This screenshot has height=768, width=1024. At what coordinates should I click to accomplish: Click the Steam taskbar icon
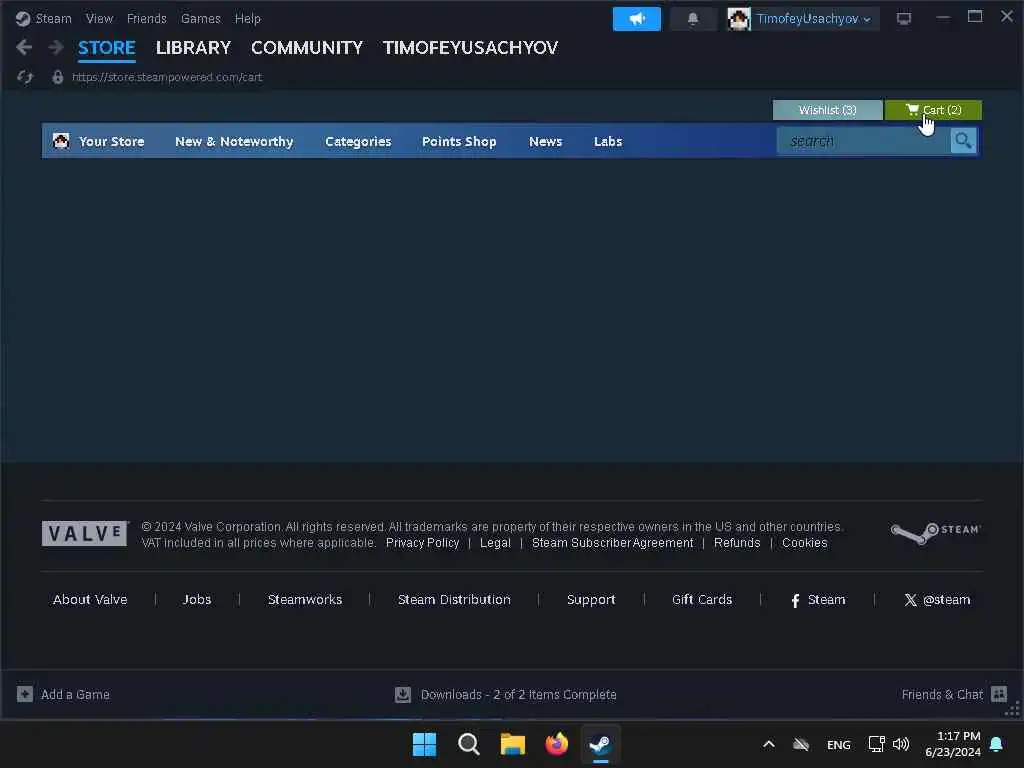pyautogui.click(x=600, y=744)
